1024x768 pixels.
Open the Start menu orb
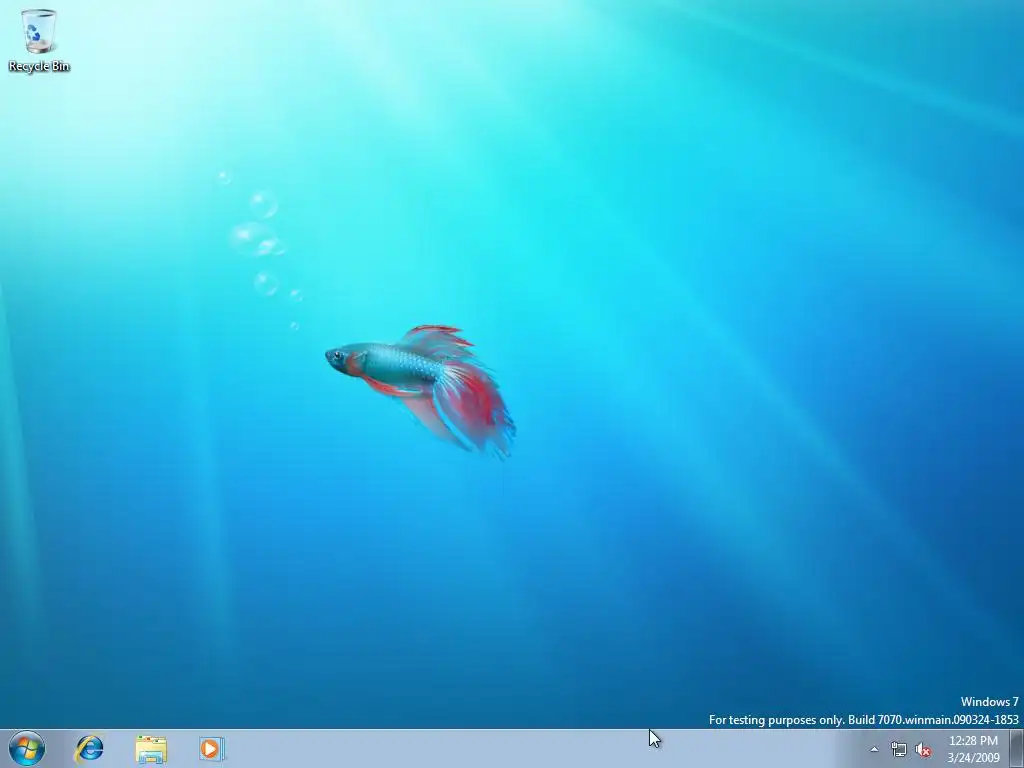pyautogui.click(x=27, y=748)
